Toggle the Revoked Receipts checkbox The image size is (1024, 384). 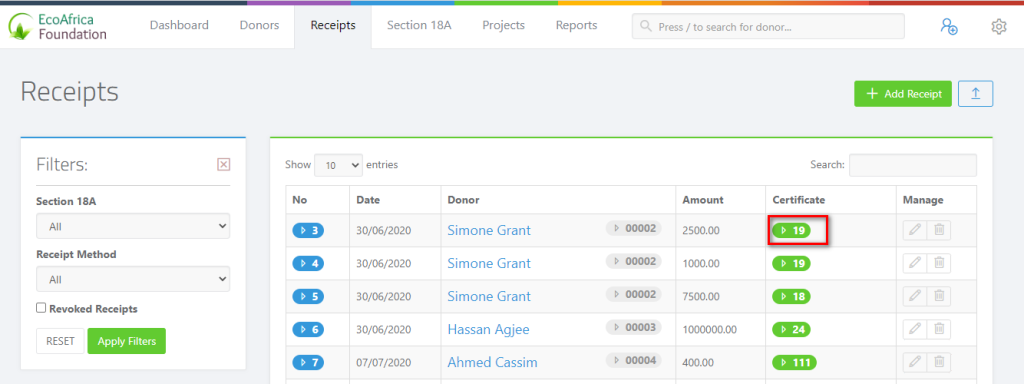pos(41,308)
